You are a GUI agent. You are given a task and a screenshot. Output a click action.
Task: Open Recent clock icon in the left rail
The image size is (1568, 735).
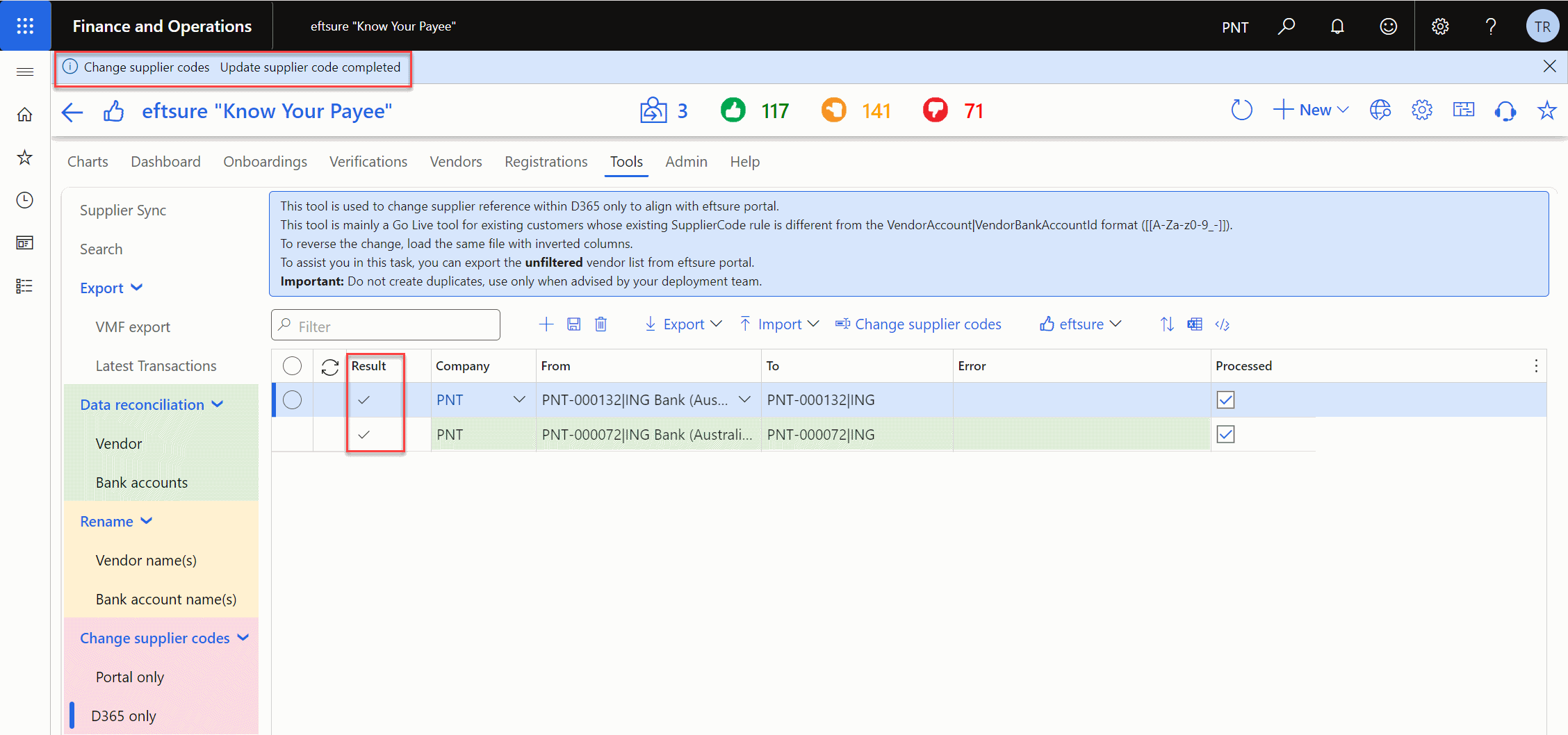pos(25,201)
